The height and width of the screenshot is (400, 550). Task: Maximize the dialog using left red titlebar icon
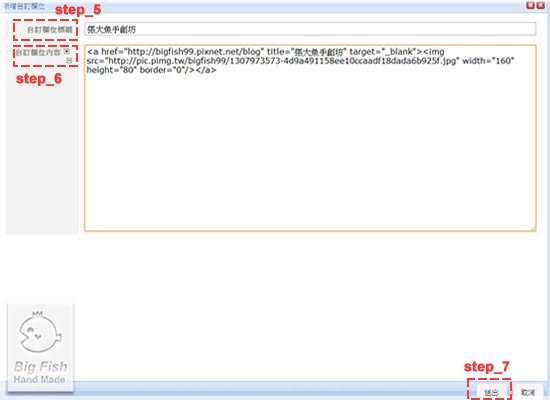(531, 5)
